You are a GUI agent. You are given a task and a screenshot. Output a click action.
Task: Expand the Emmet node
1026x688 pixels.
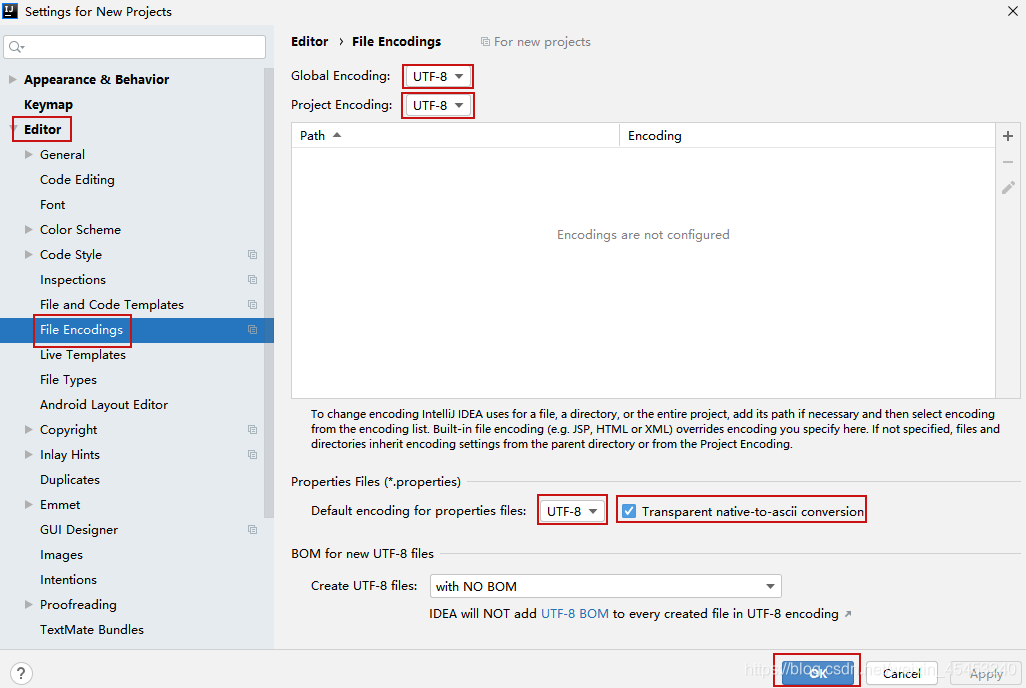click(x=28, y=504)
